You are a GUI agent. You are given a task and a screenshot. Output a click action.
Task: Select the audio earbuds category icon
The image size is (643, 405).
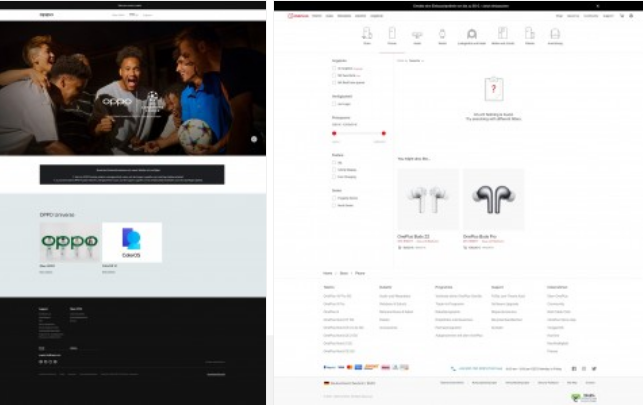click(417, 35)
